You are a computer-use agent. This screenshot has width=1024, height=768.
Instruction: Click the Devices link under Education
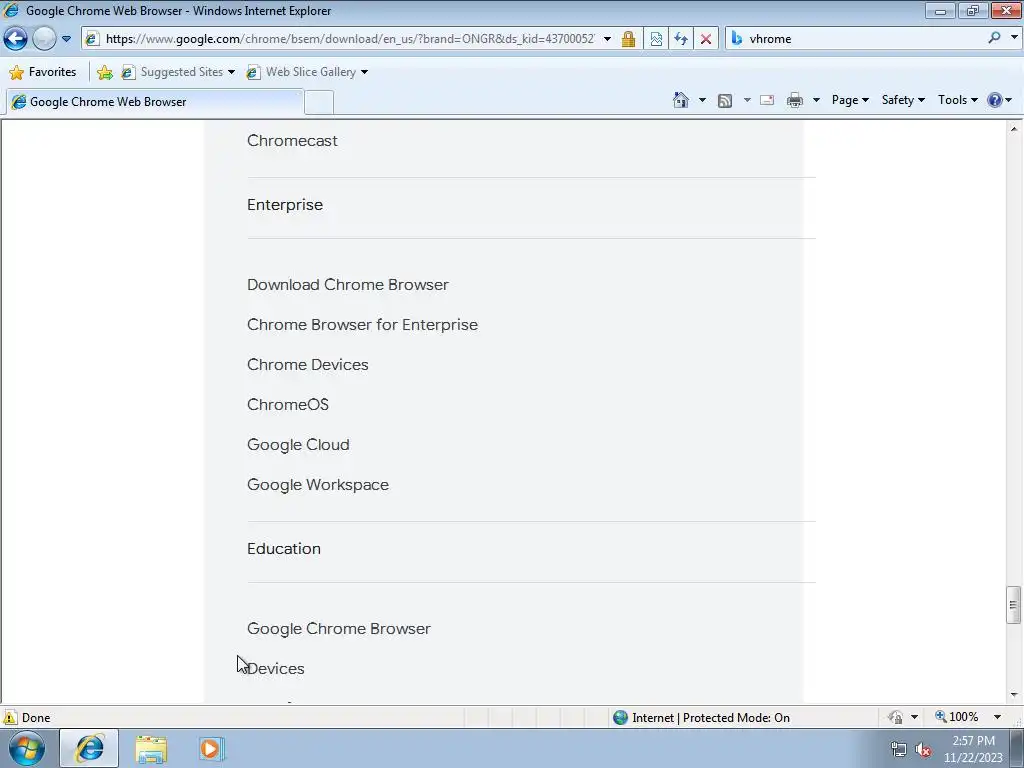click(x=276, y=669)
